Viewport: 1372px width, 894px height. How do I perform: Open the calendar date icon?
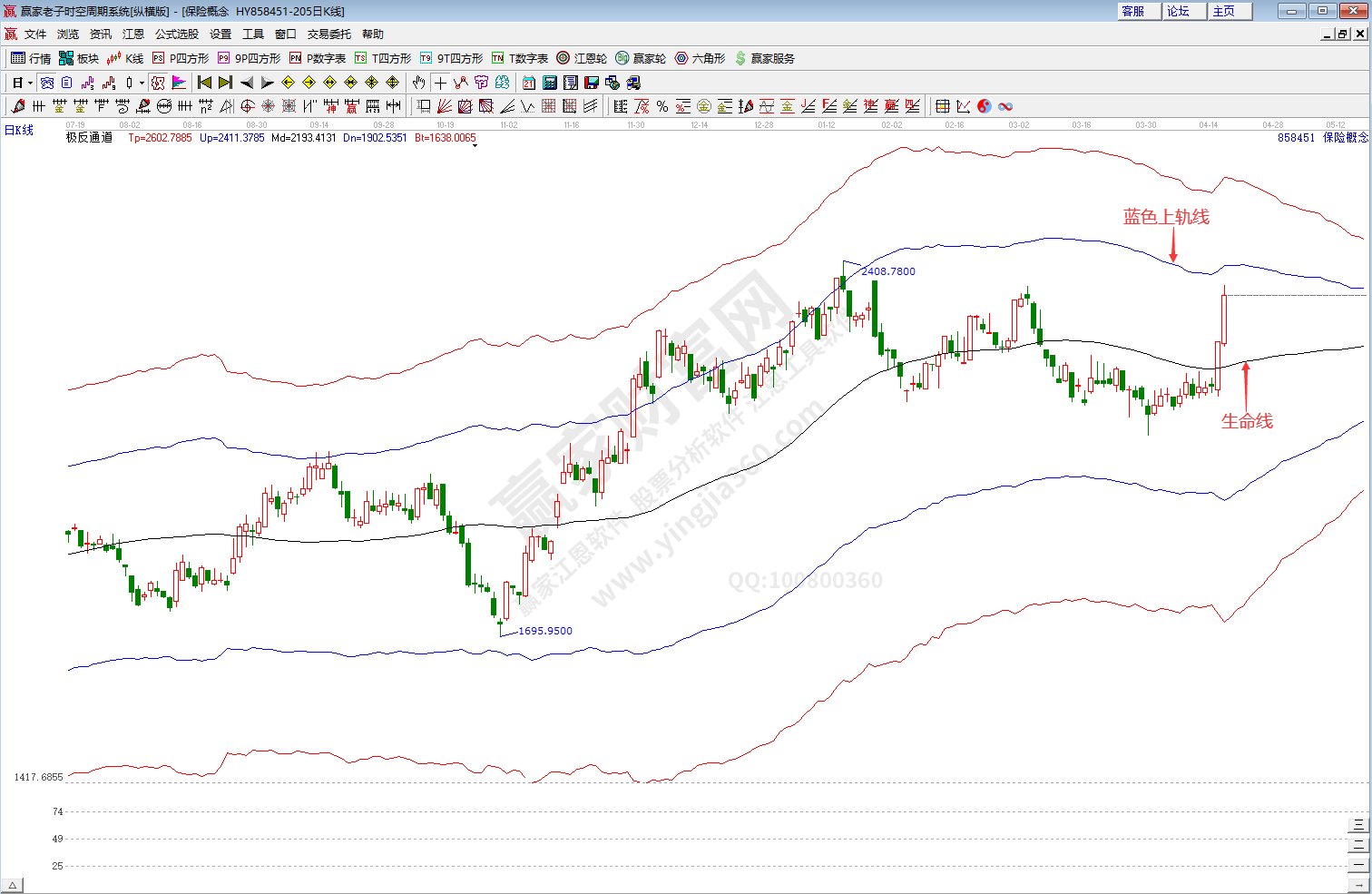[x=529, y=83]
